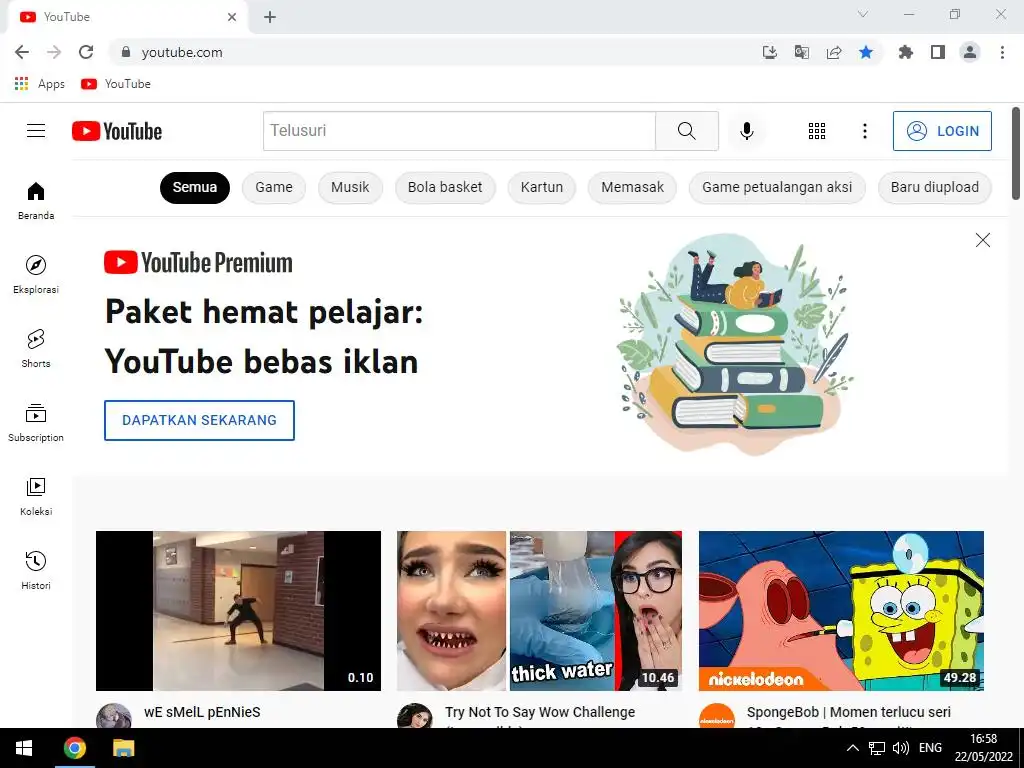The height and width of the screenshot is (768, 1024).
Task: Click the install app icon in address bar
Action: (x=770, y=52)
